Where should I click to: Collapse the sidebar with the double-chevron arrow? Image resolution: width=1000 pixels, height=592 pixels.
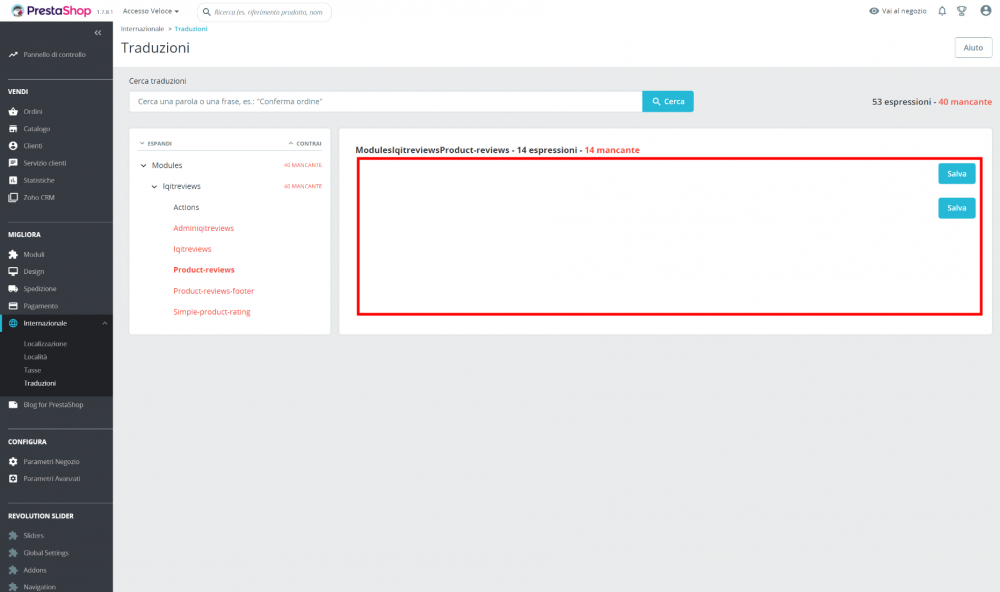point(97,31)
